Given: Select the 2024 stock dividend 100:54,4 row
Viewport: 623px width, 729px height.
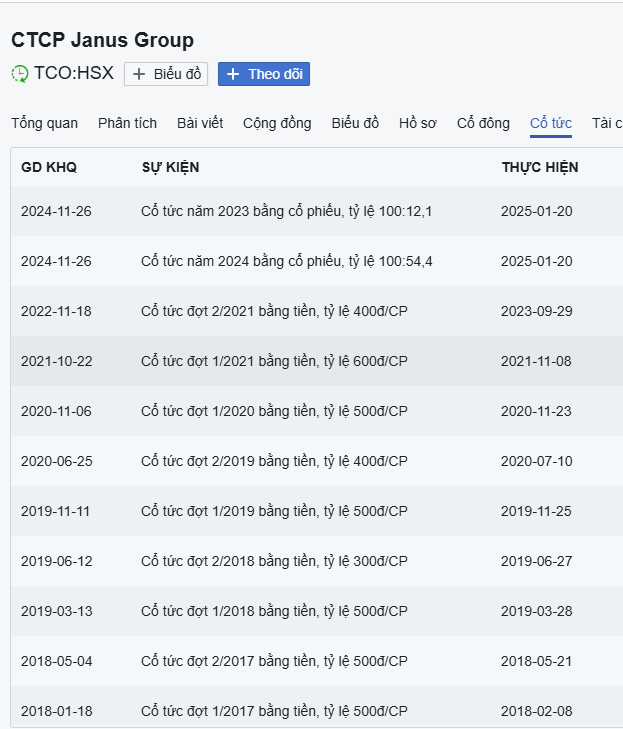Looking at the screenshot, I should [x=286, y=261].
